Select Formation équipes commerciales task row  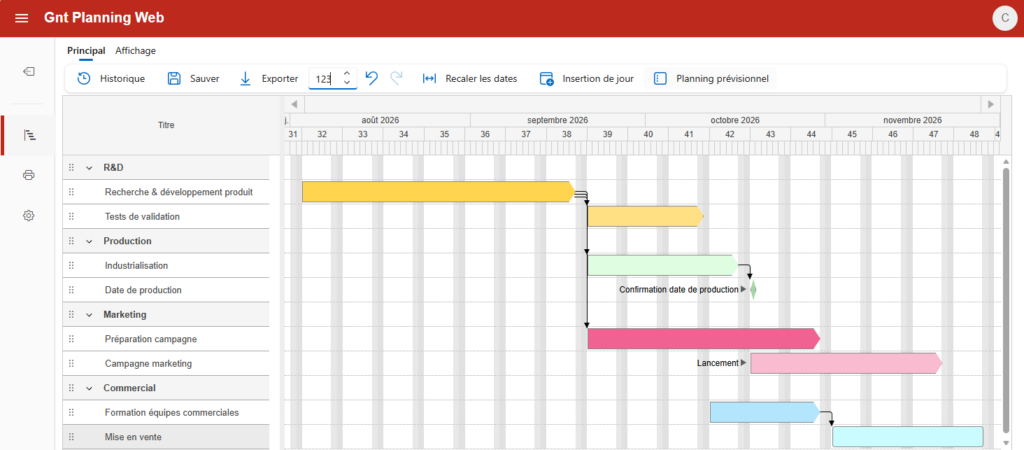[166, 413]
